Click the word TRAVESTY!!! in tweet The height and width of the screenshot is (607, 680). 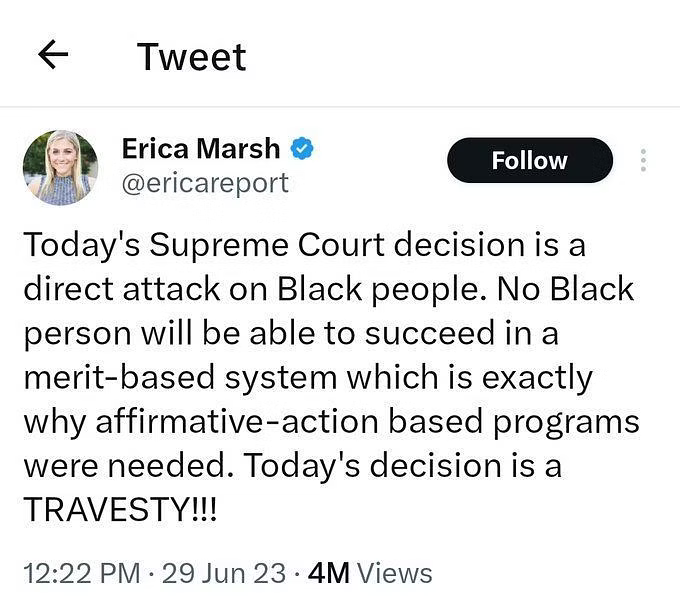(120, 509)
